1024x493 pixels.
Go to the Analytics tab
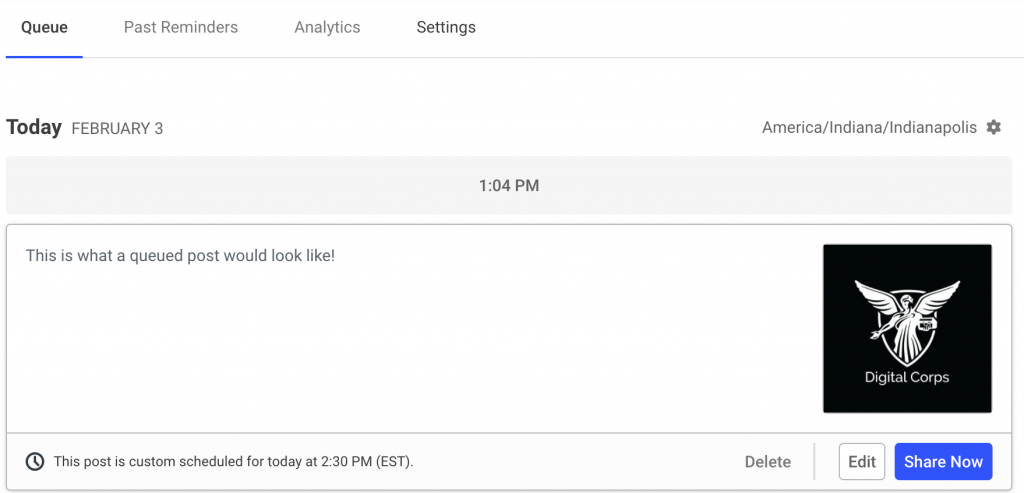(327, 28)
